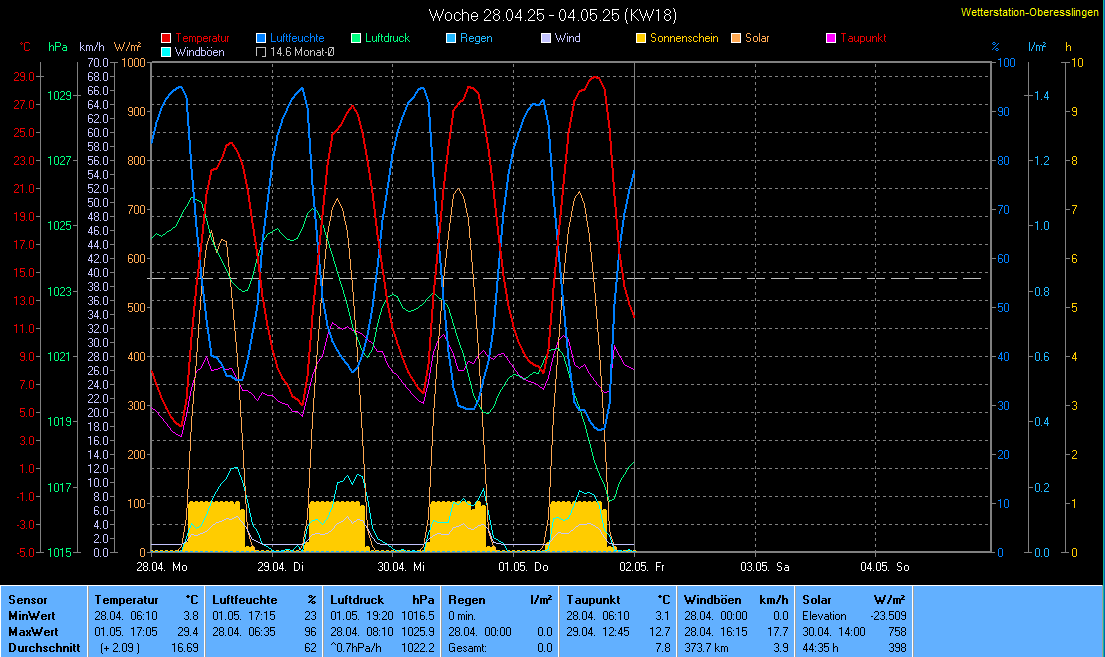The image size is (1105, 657).
Task: Click the 'Regen' table column header
Action: pyautogui.click(x=467, y=600)
